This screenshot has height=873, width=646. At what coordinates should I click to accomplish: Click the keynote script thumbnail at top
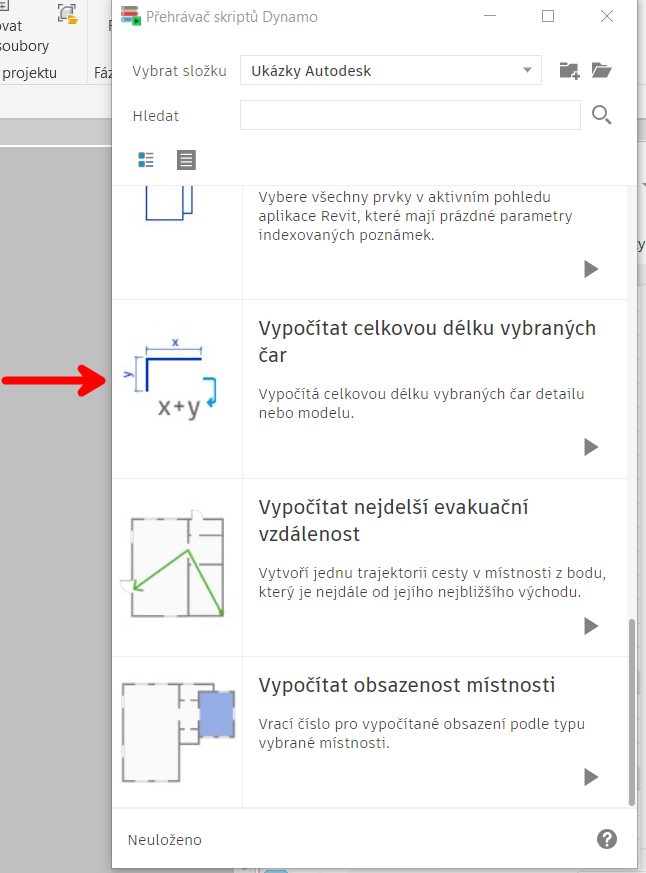pyautogui.click(x=169, y=204)
